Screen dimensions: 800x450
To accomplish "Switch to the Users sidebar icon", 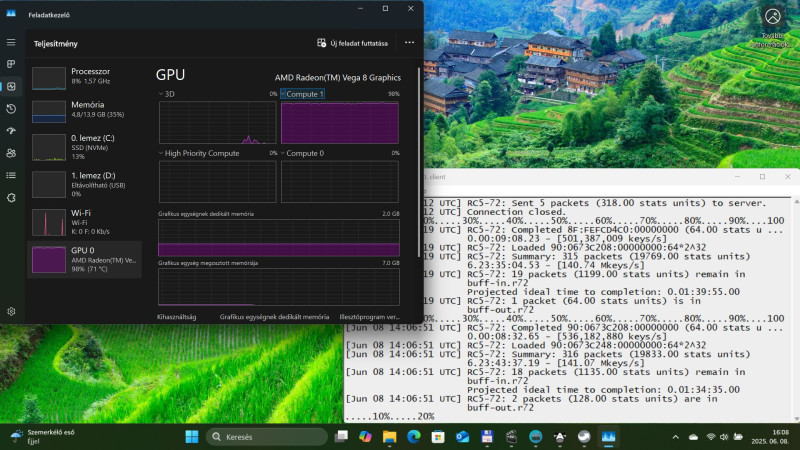I will pos(11,153).
